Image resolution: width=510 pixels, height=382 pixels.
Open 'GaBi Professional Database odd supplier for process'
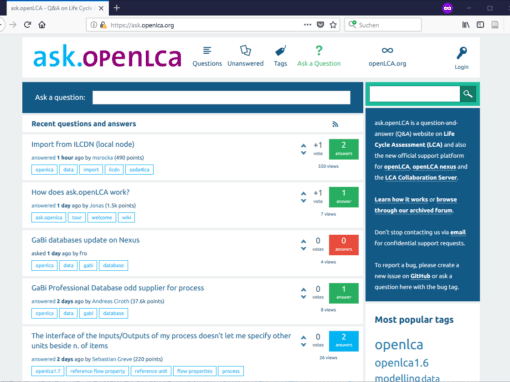click(x=118, y=288)
